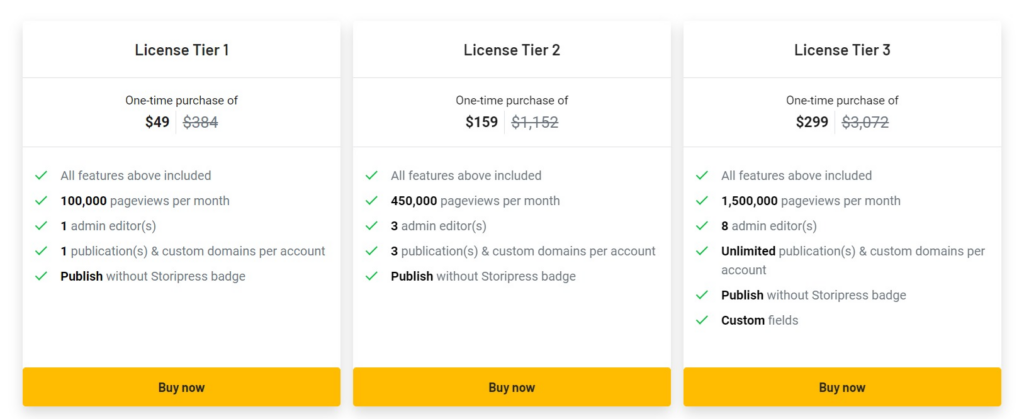Click the crossed-out $1,152 price

(535, 123)
